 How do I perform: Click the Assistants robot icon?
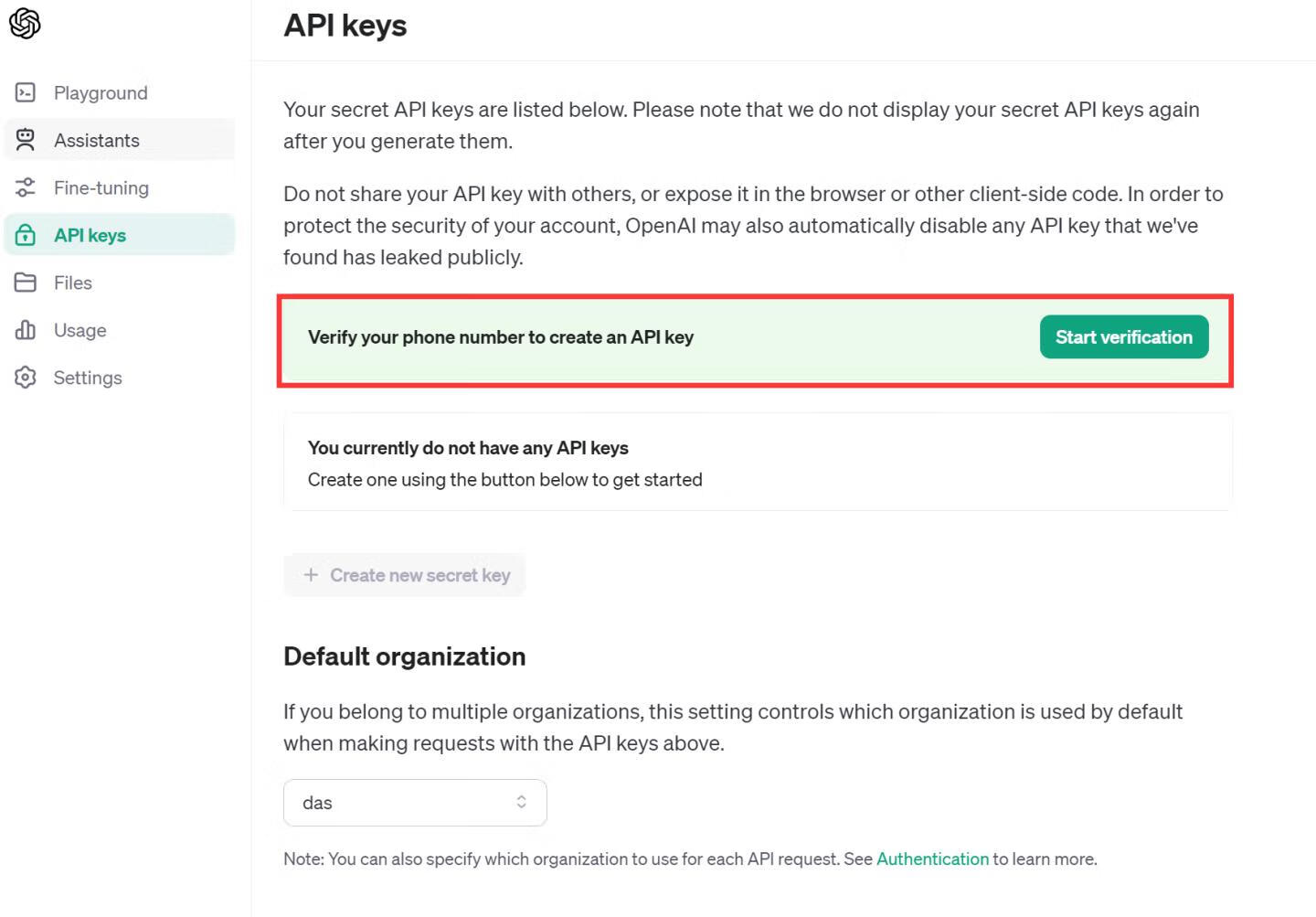pyautogui.click(x=26, y=140)
